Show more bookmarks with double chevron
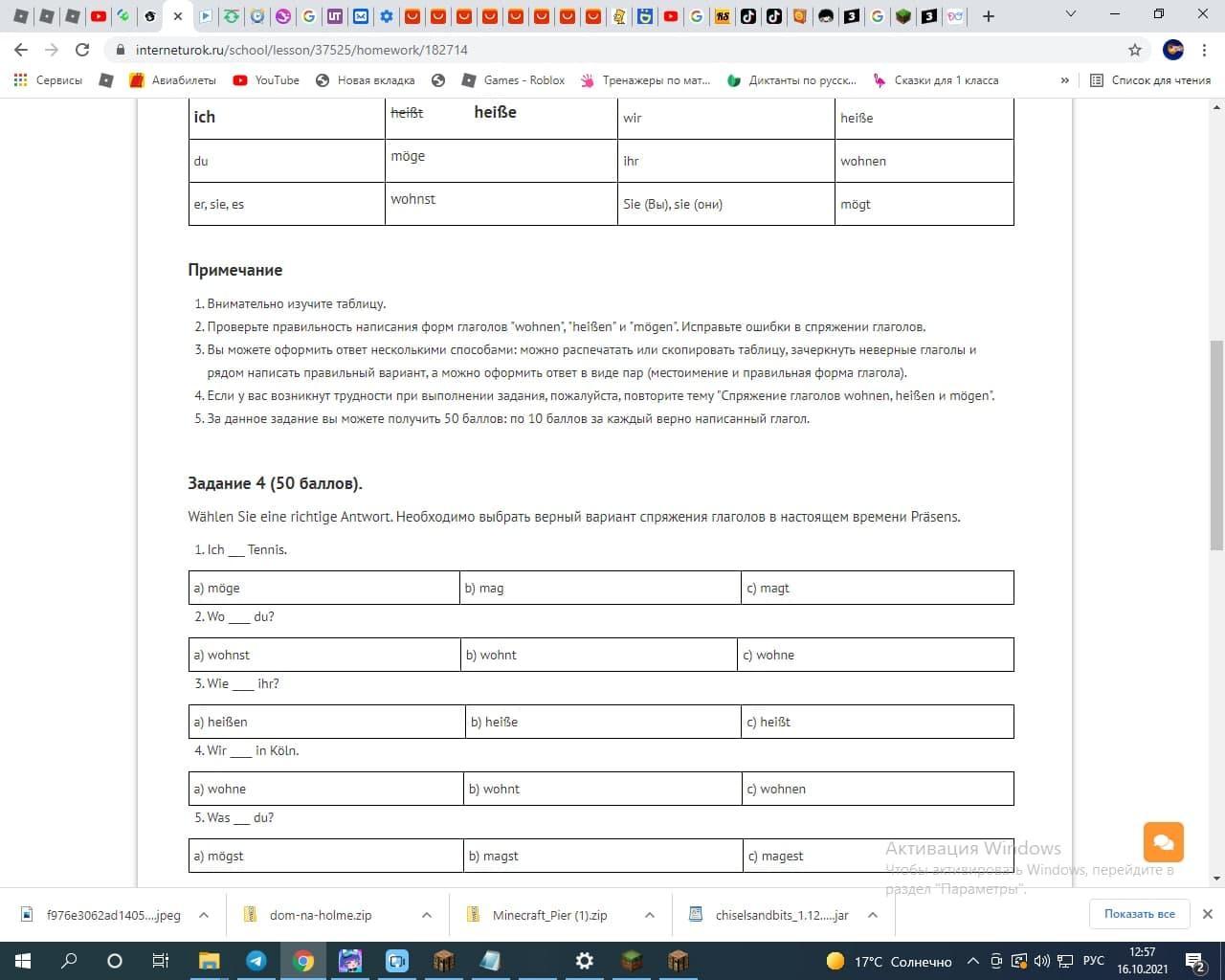 click(x=1064, y=80)
